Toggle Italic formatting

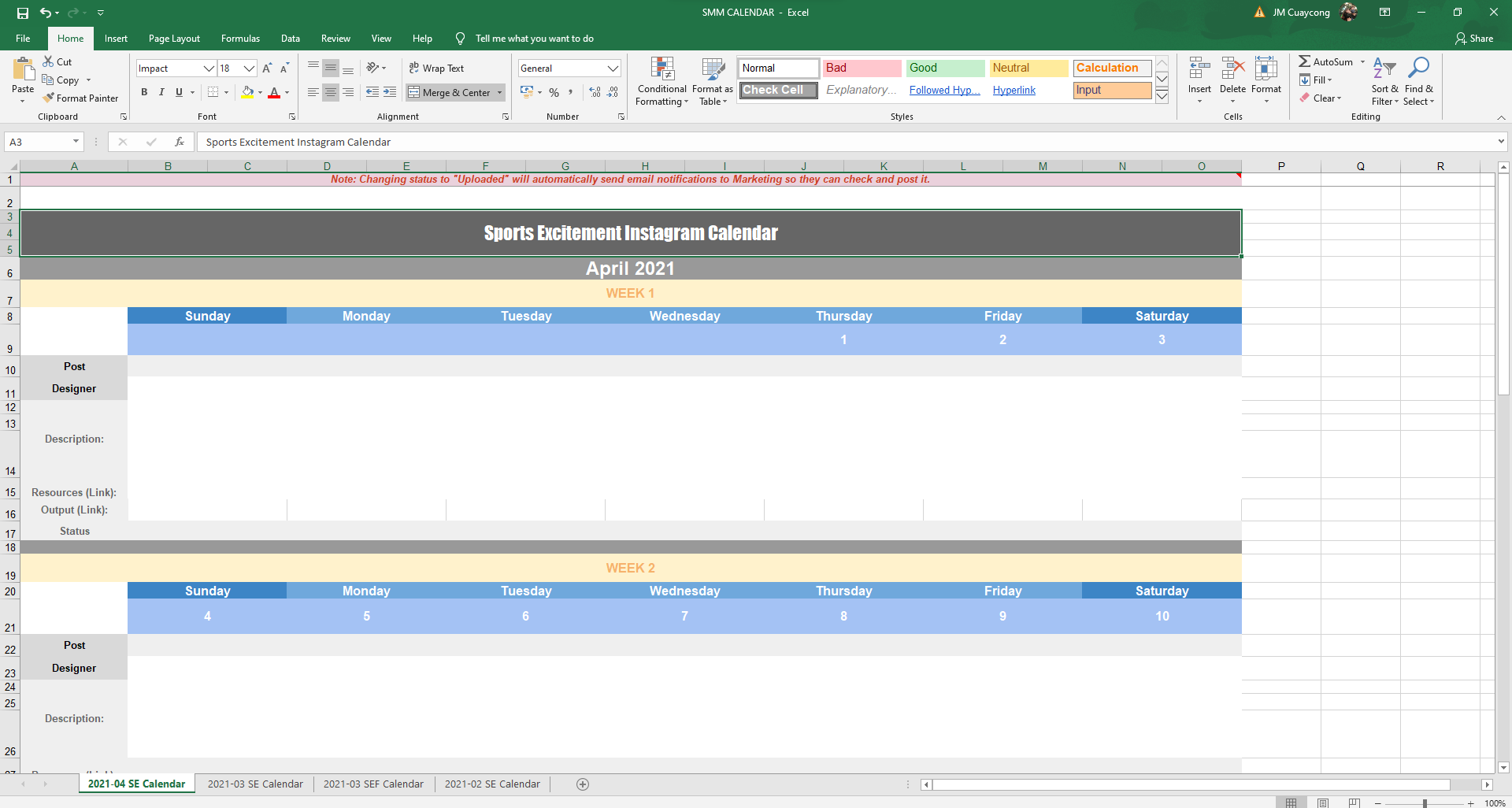[161, 92]
